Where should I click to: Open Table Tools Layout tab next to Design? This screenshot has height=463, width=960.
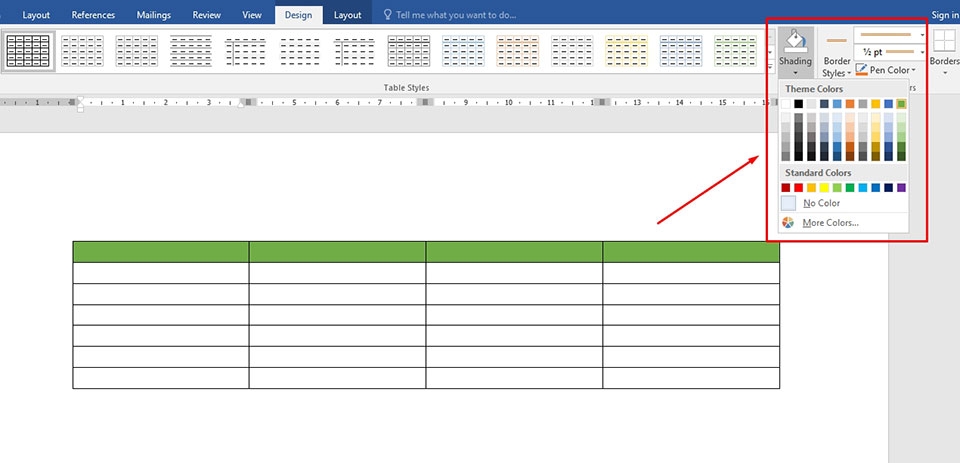[x=348, y=15]
